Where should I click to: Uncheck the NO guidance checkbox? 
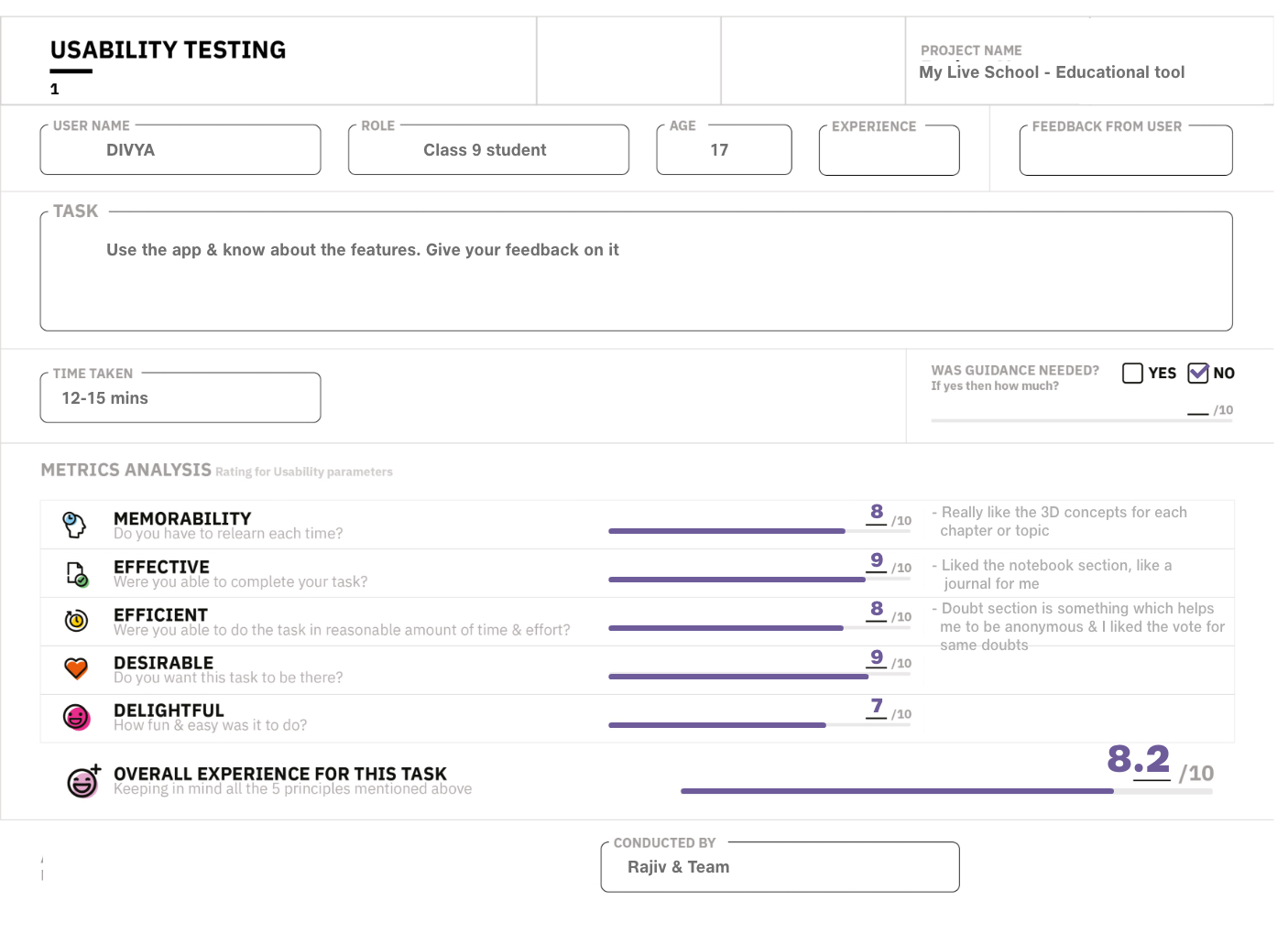(x=1197, y=373)
